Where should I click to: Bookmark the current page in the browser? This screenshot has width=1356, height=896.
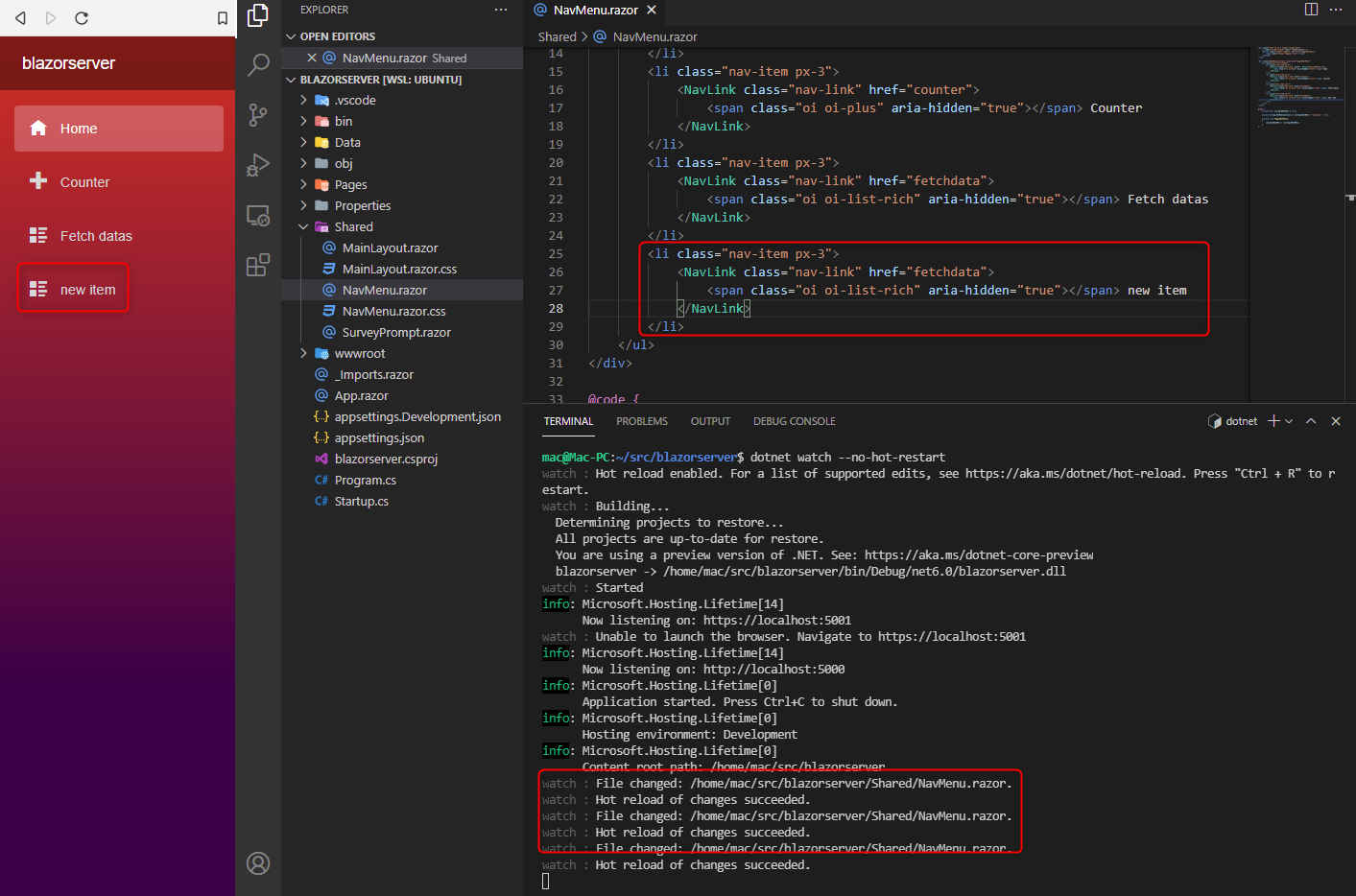point(223,16)
